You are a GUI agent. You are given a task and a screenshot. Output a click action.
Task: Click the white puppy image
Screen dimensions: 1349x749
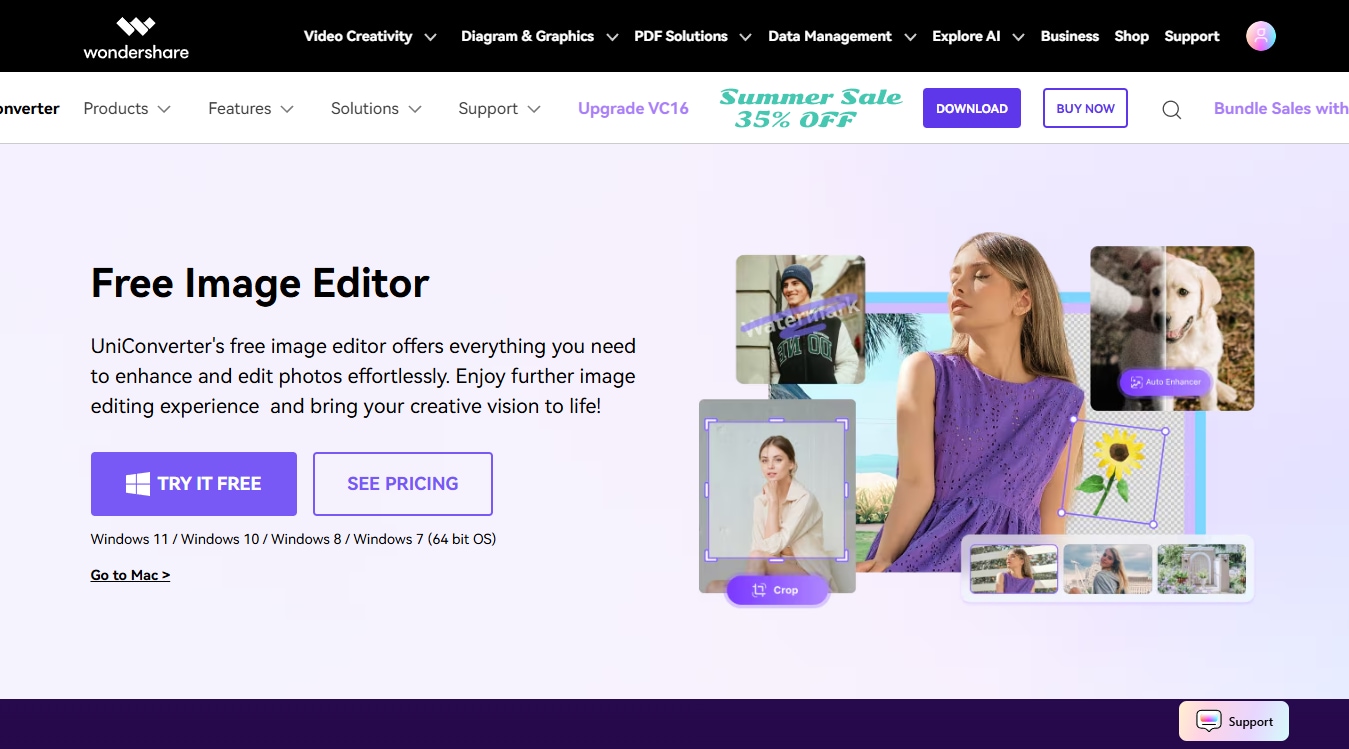(x=1172, y=328)
